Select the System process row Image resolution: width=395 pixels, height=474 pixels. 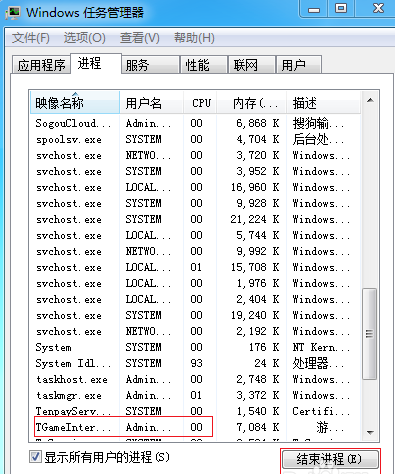pyautogui.click(x=195, y=347)
